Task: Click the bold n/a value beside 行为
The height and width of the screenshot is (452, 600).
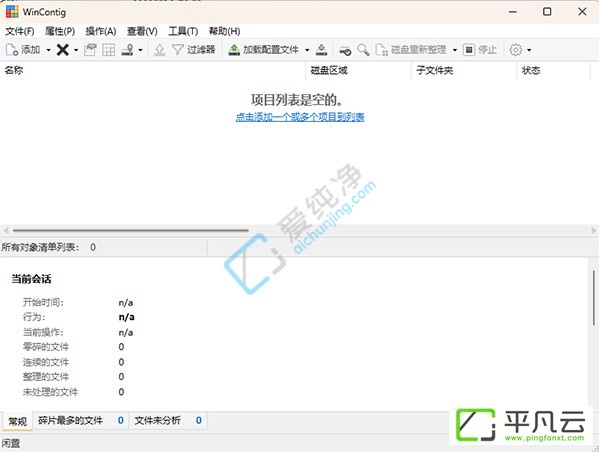Action: (126, 317)
